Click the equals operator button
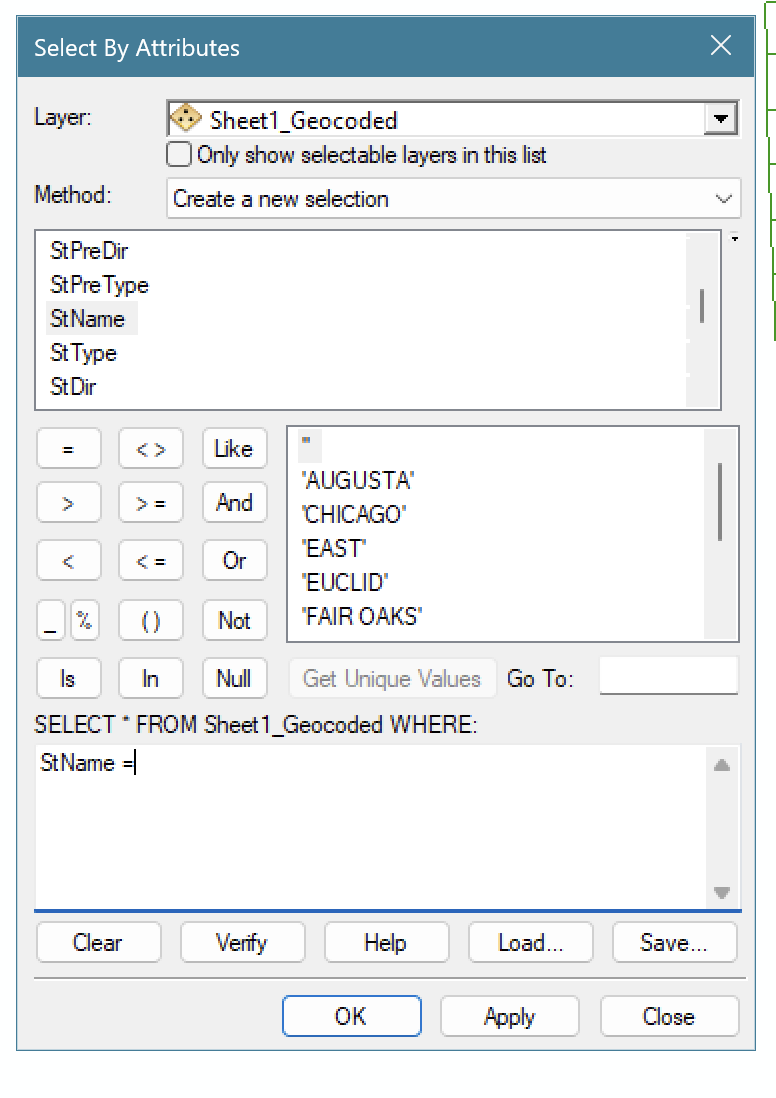 pos(68,450)
